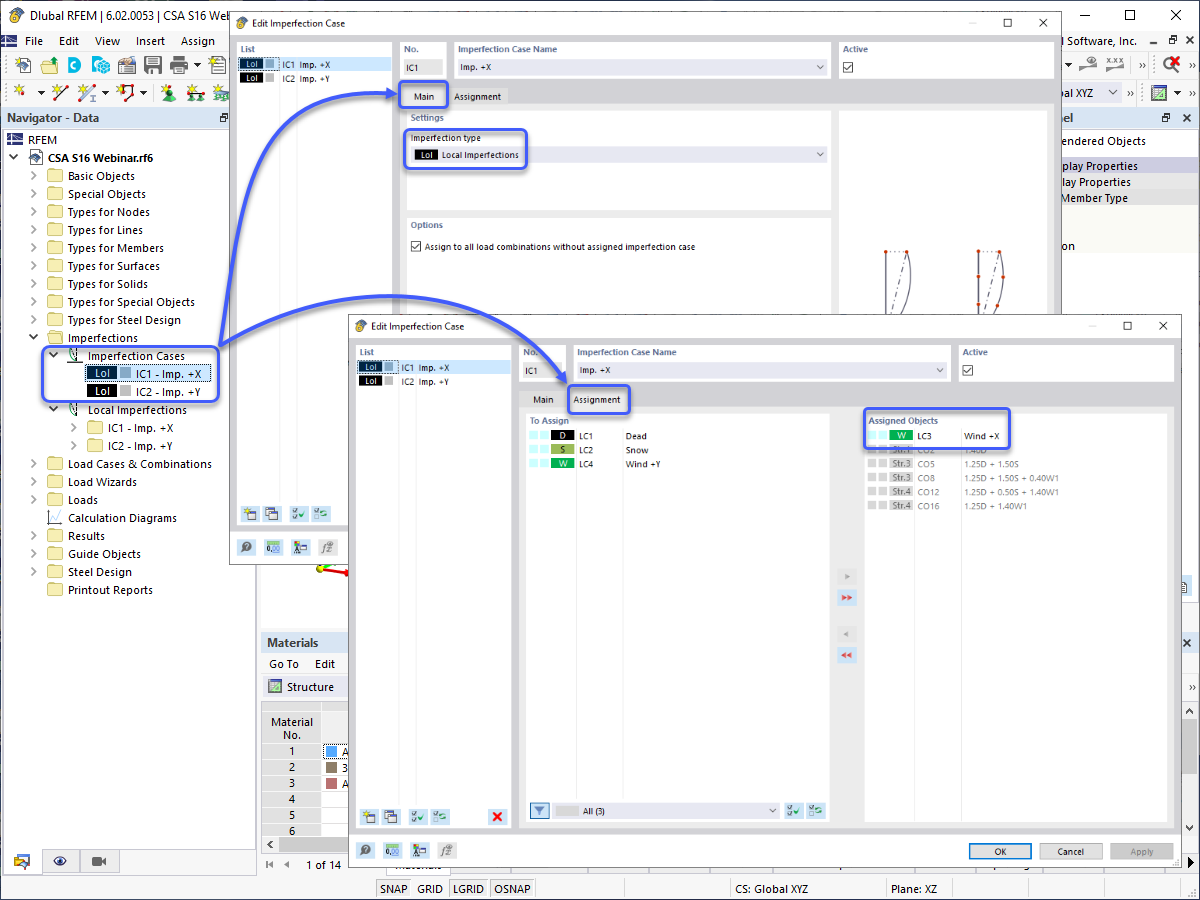Open Imperfection Case Name dropdown in front dialog
This screenshot has width=1200, height=900.
pos(939,370)
